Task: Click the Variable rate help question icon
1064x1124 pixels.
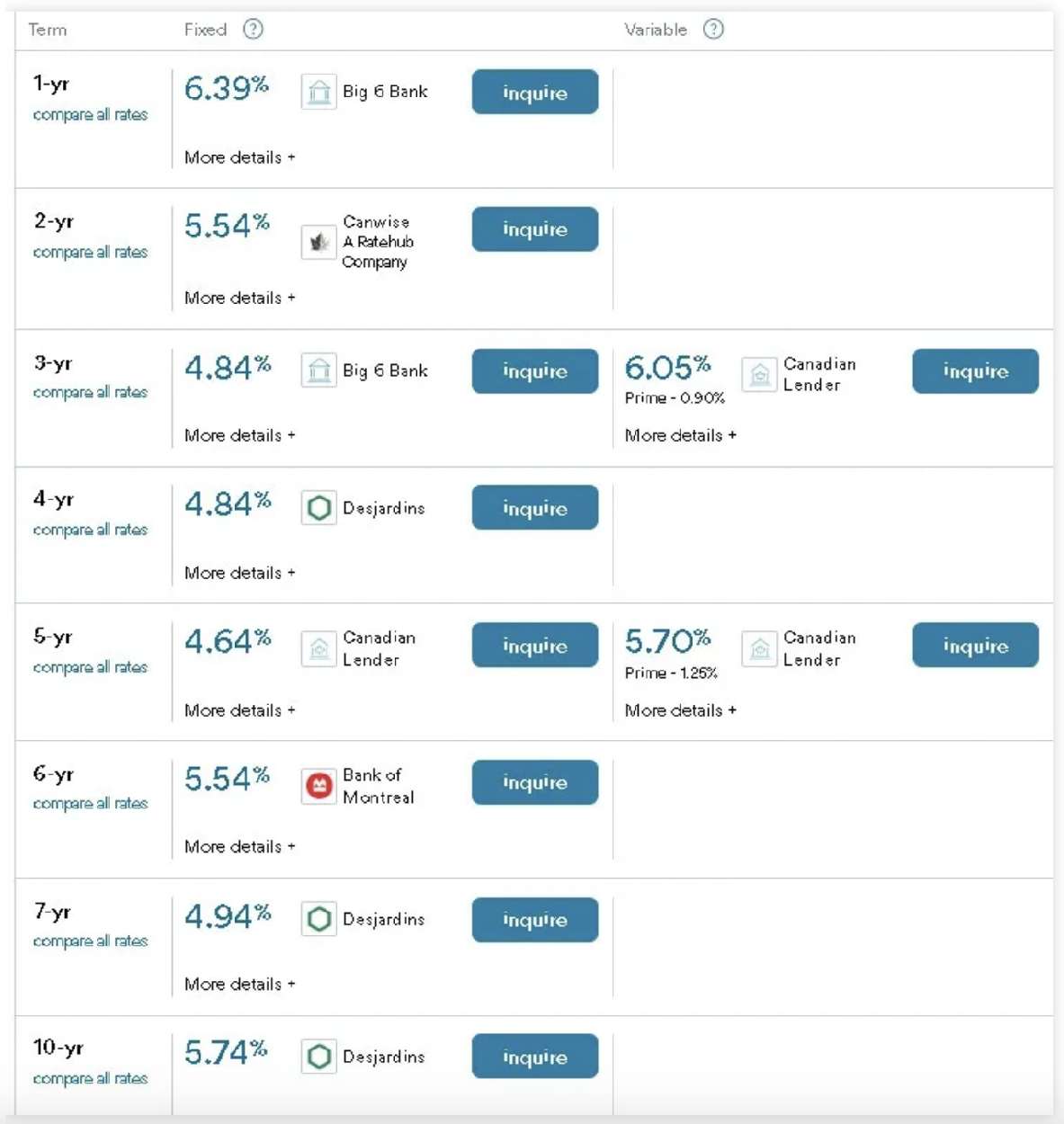Action: 713,30
